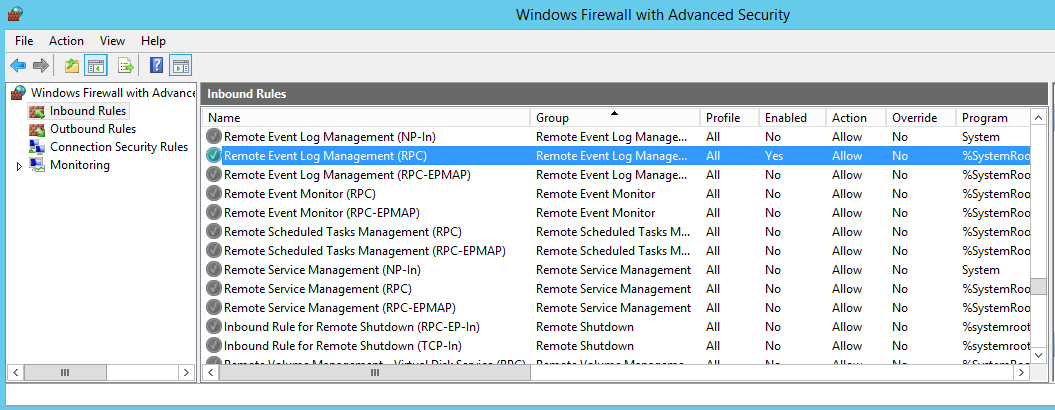Click the Connection Security Rules icon
The width and height of the screenshot is (1055, 410).
click(x=38, y=147)
